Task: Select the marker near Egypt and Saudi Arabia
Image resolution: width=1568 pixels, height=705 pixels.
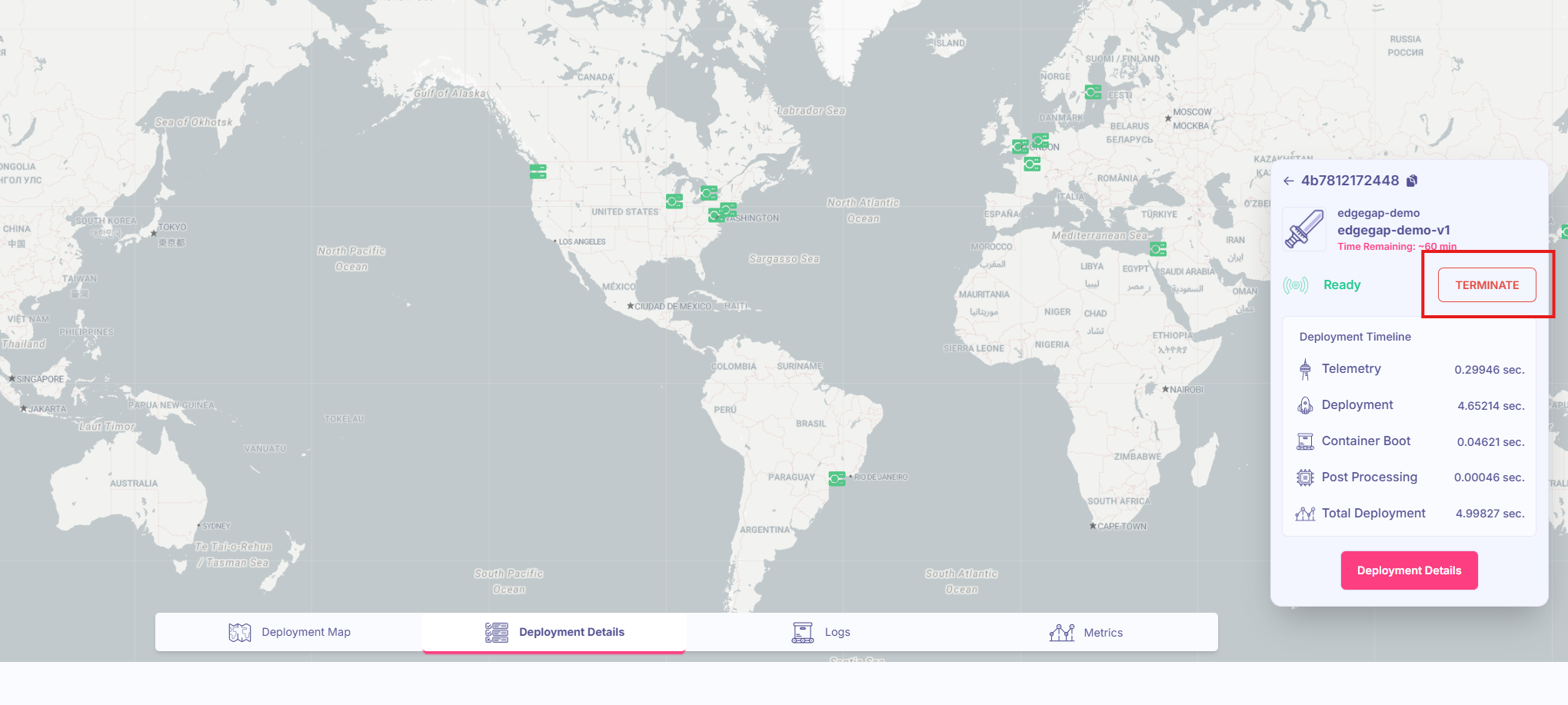Action: click(x=1158, y=248)
